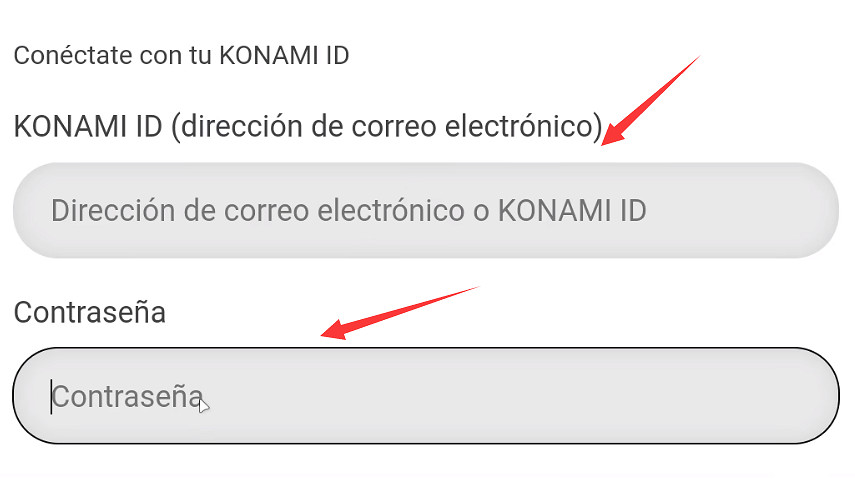
Task: Click "KONAMI ID" at the end of the email placeholder
Action: tap(572, 211)
